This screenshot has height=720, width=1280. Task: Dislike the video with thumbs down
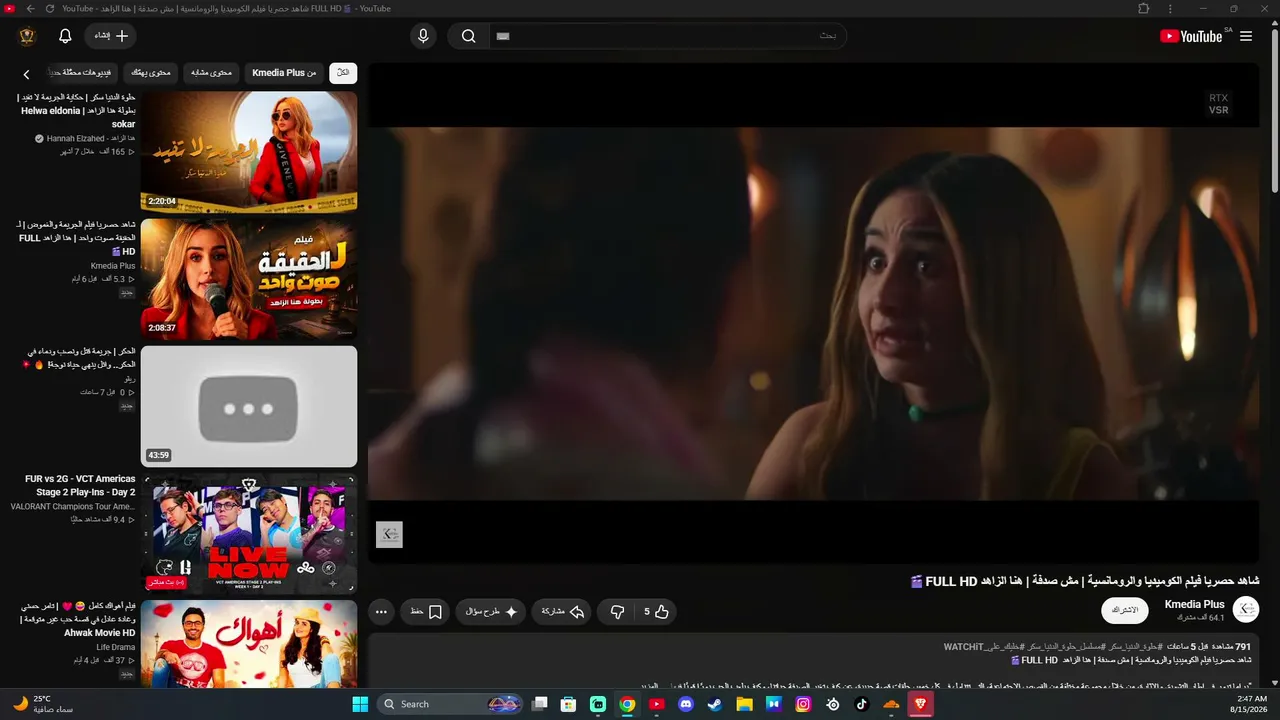click(617, 612)
